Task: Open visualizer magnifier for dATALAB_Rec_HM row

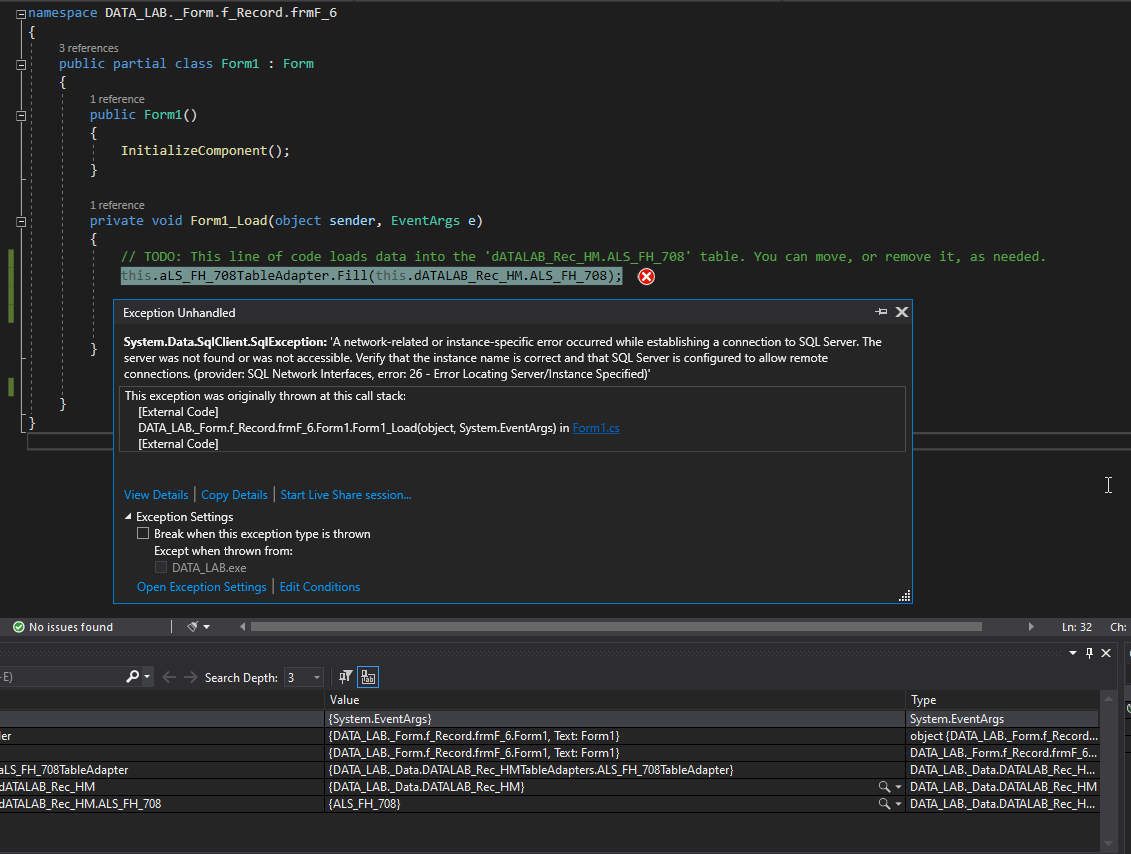Action: [884, 786]
